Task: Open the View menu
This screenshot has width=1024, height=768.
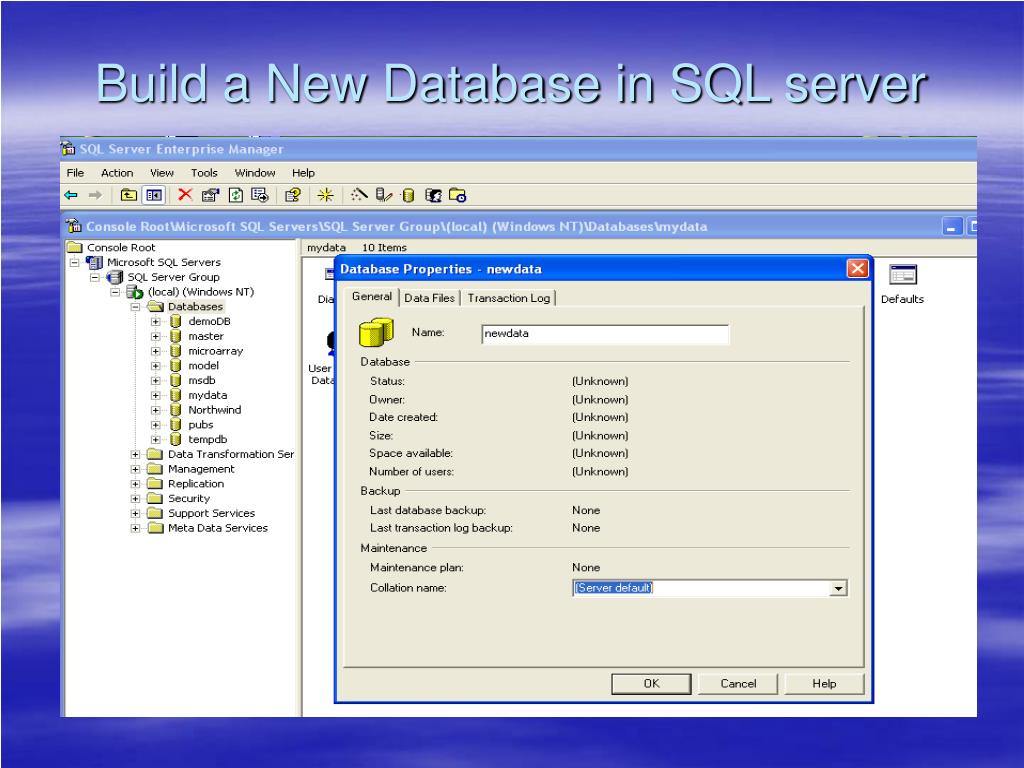Action: (161, 172)
